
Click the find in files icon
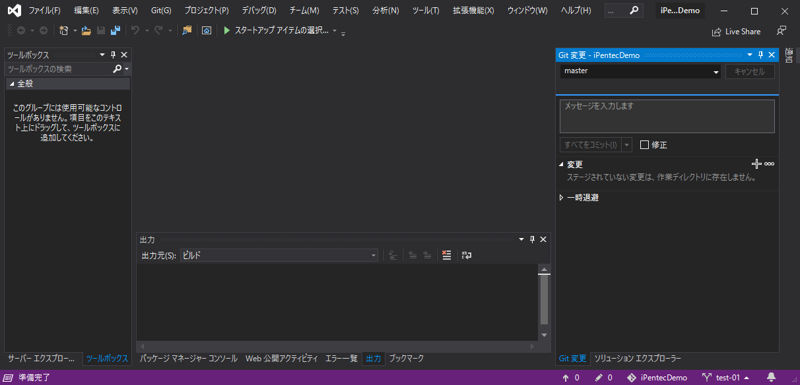pos(187,31)
